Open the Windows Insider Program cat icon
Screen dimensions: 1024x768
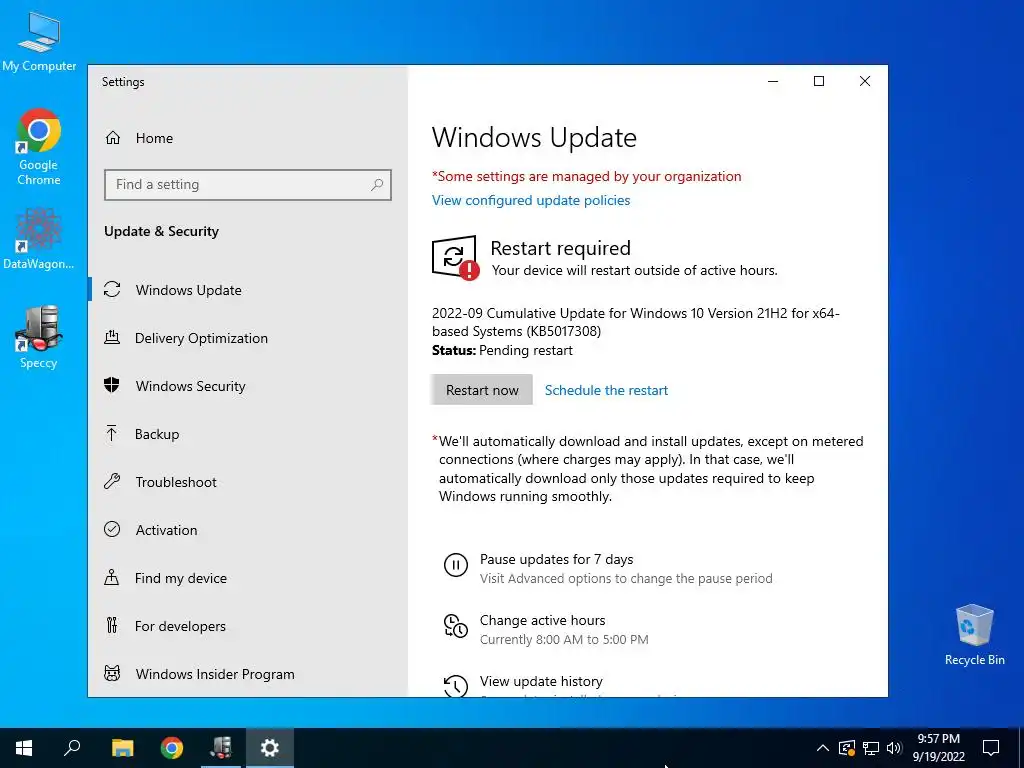click(x=112, y=673)
